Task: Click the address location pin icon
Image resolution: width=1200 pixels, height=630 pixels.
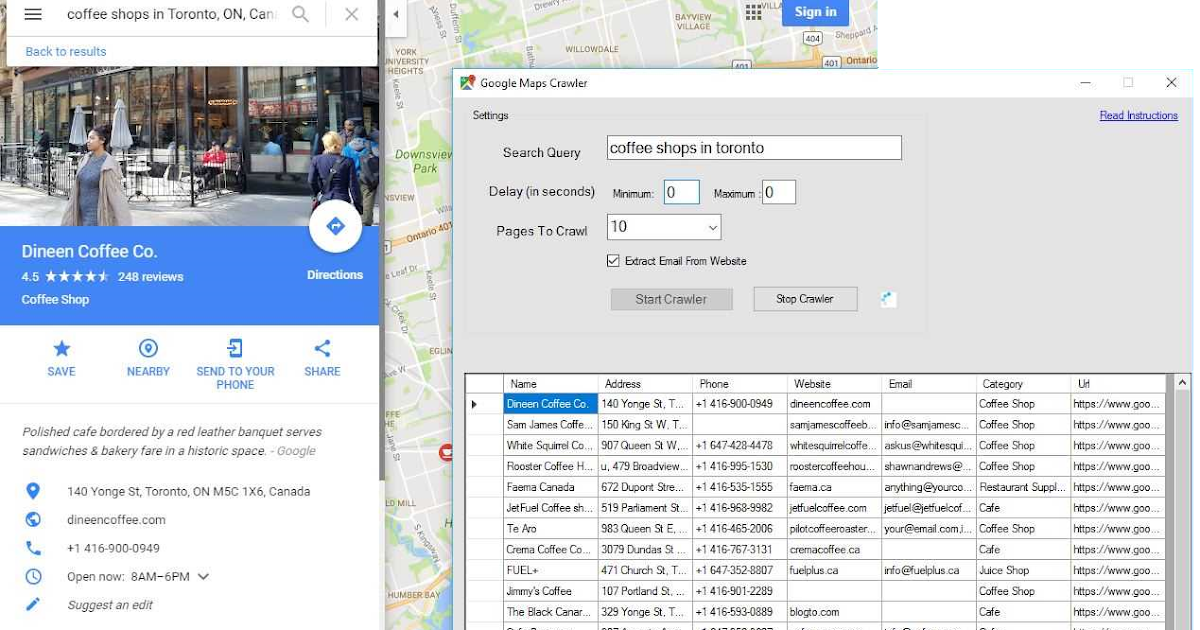Action: pyautogui.click(x=33, y=491)
